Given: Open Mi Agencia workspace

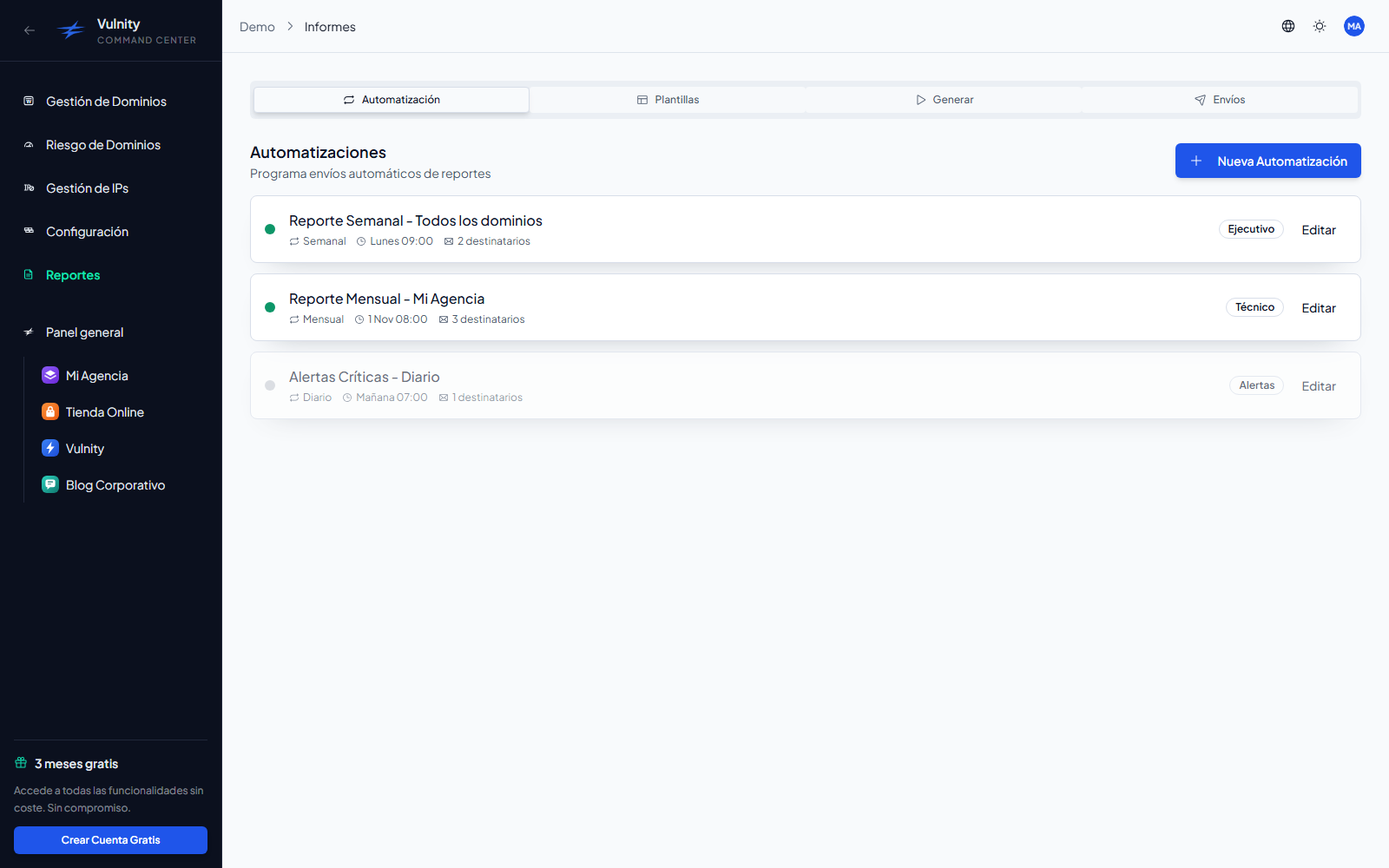Looking at the screenshot, I should pos(97,376).
